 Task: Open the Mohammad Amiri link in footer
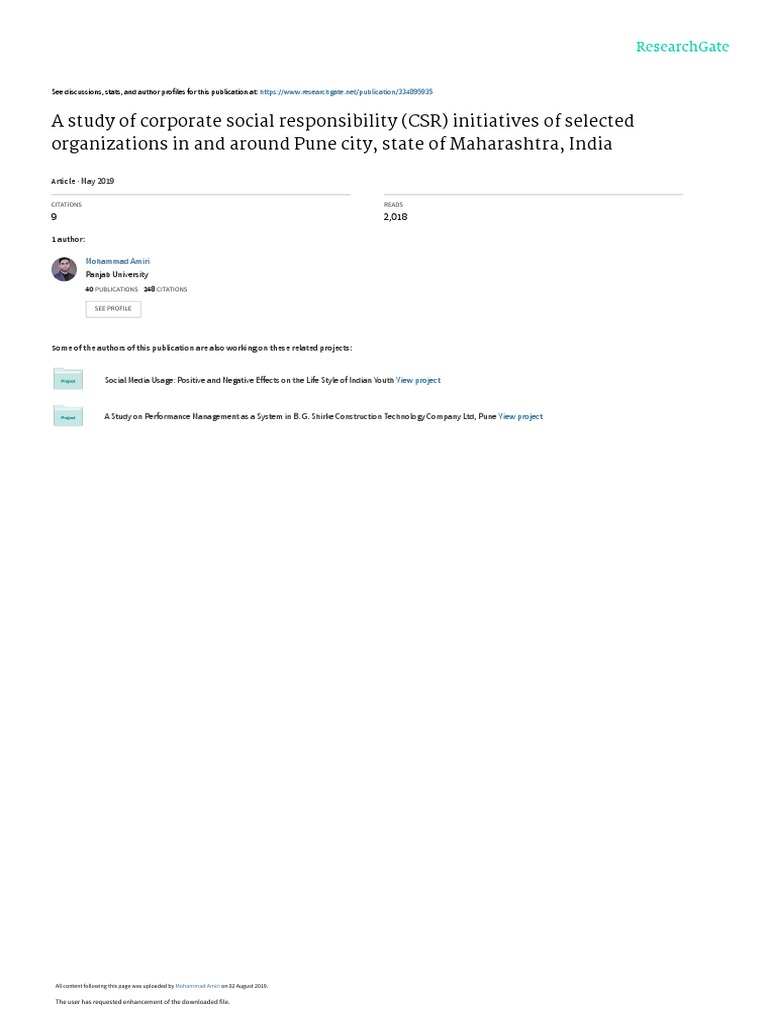click(197, 986)
